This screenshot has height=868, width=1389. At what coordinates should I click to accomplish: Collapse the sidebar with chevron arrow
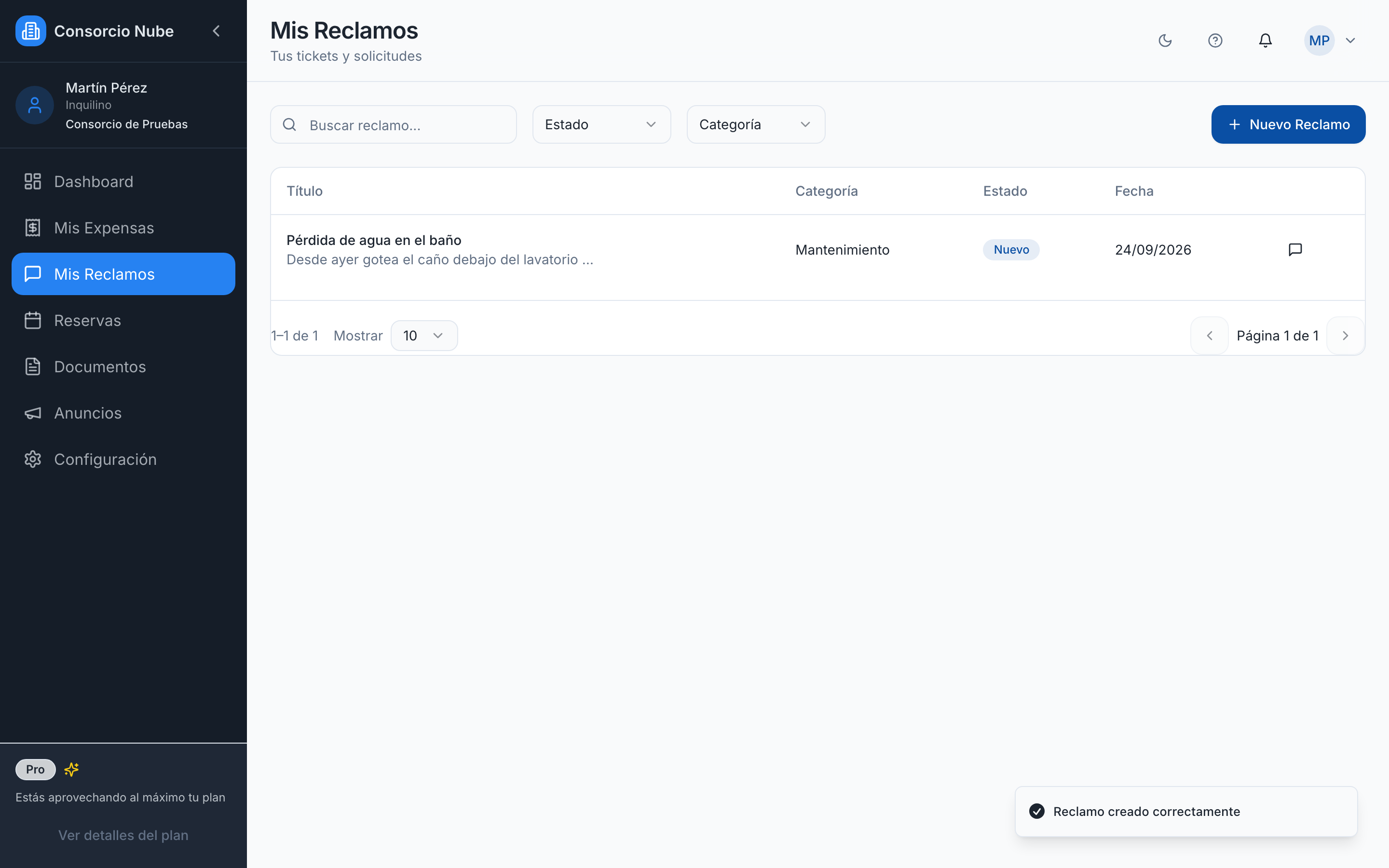(217, 31)
